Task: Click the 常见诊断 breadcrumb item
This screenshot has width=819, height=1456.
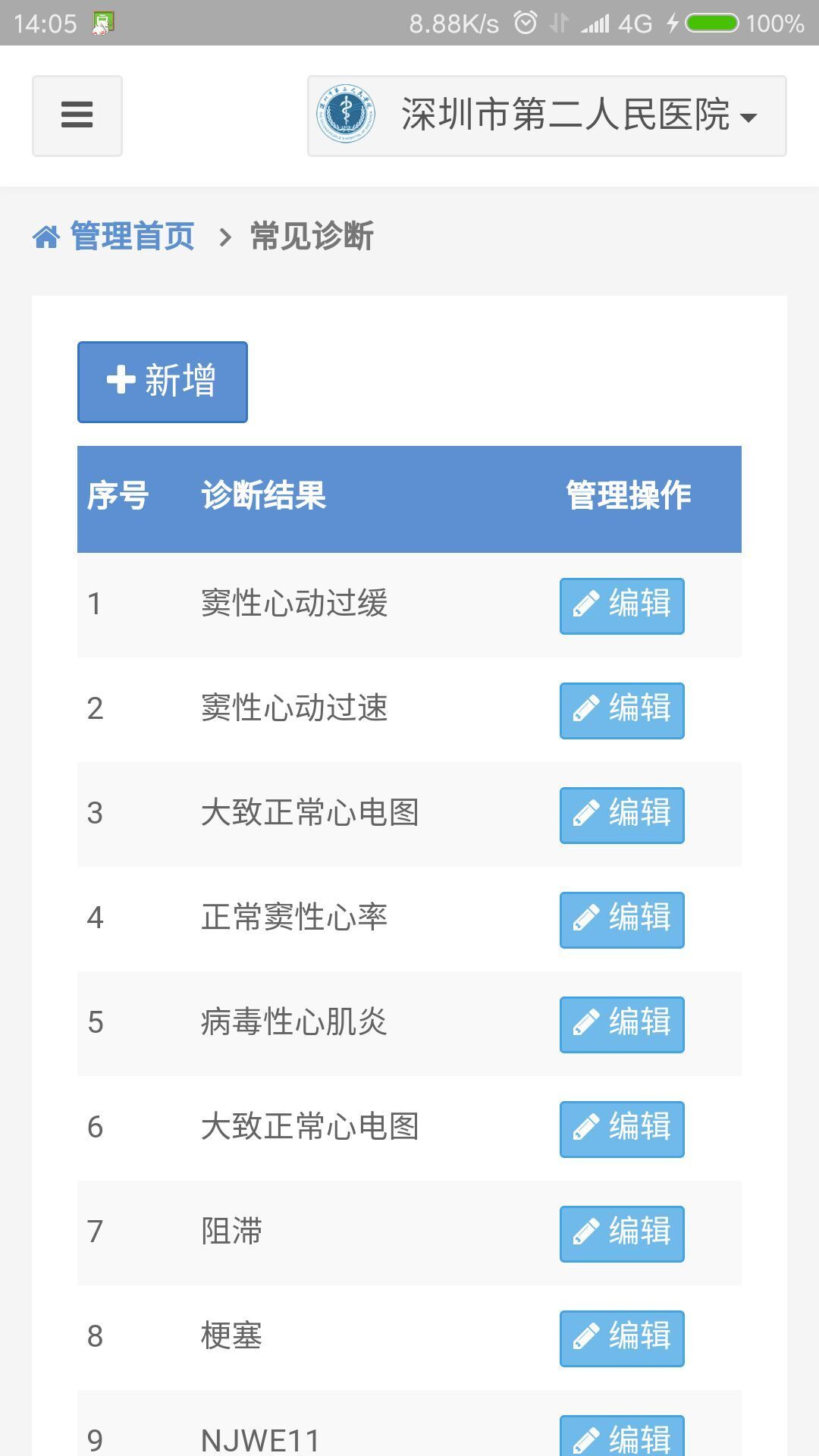Action: coord(312,236)
